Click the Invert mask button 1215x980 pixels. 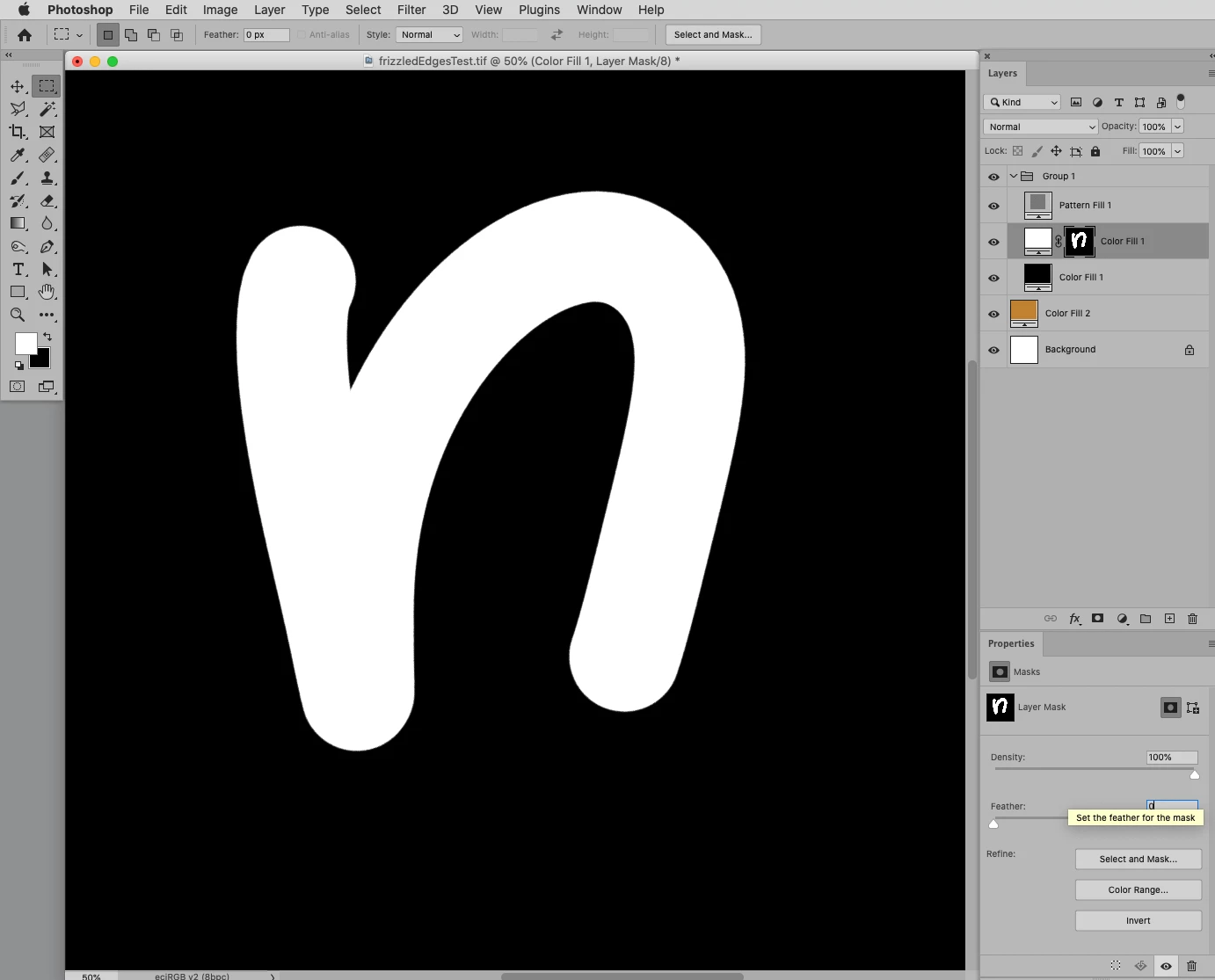[1138, 921]
